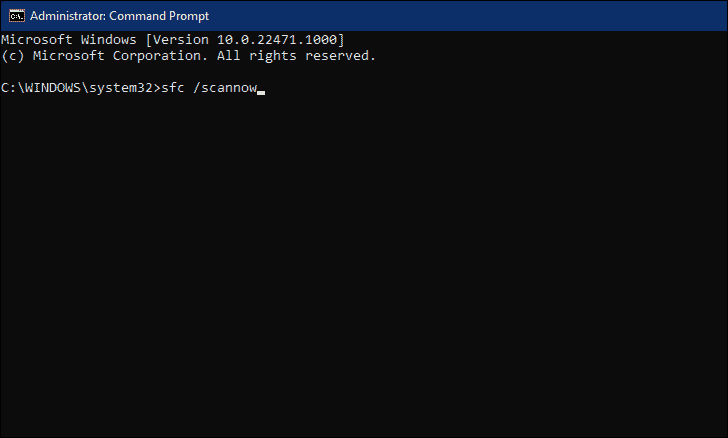Select the "[Version 10.0.22471.1000]" text
Image resolution: width=728 pixels, height=438 pixels.
[245, 39]
